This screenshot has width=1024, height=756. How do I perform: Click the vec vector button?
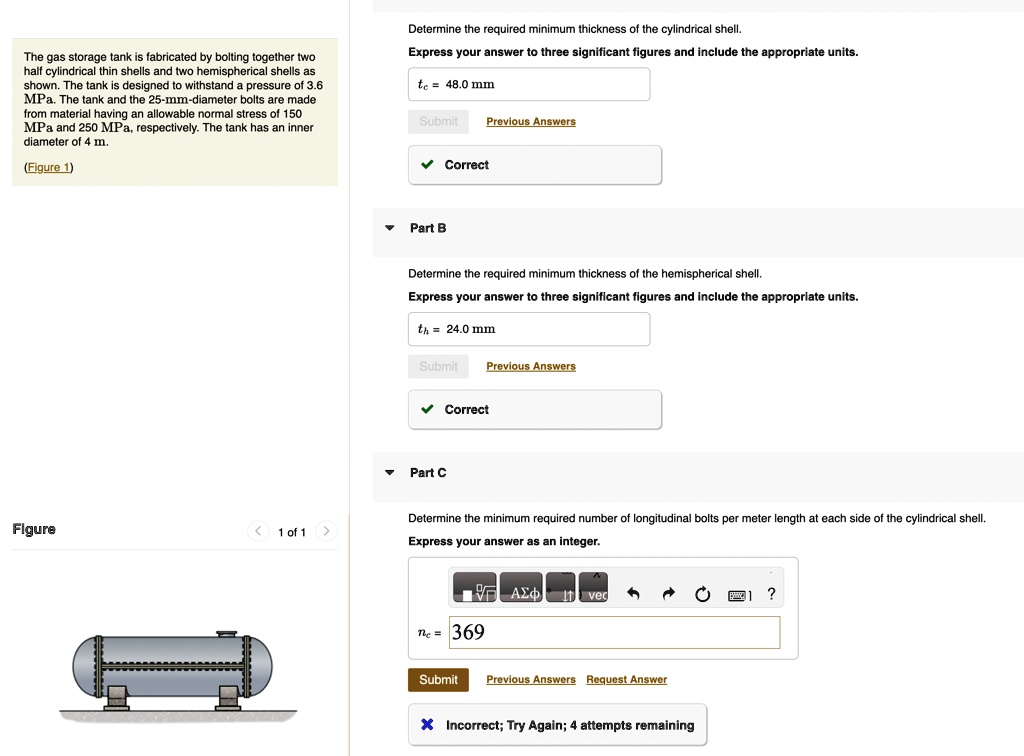(x=593, y=588)
